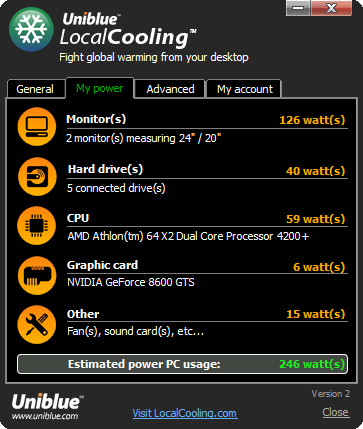Viewport: 363px width, 429px height.
Task: Click '5 connected drive(s)' text
Action: pos(116,188)
